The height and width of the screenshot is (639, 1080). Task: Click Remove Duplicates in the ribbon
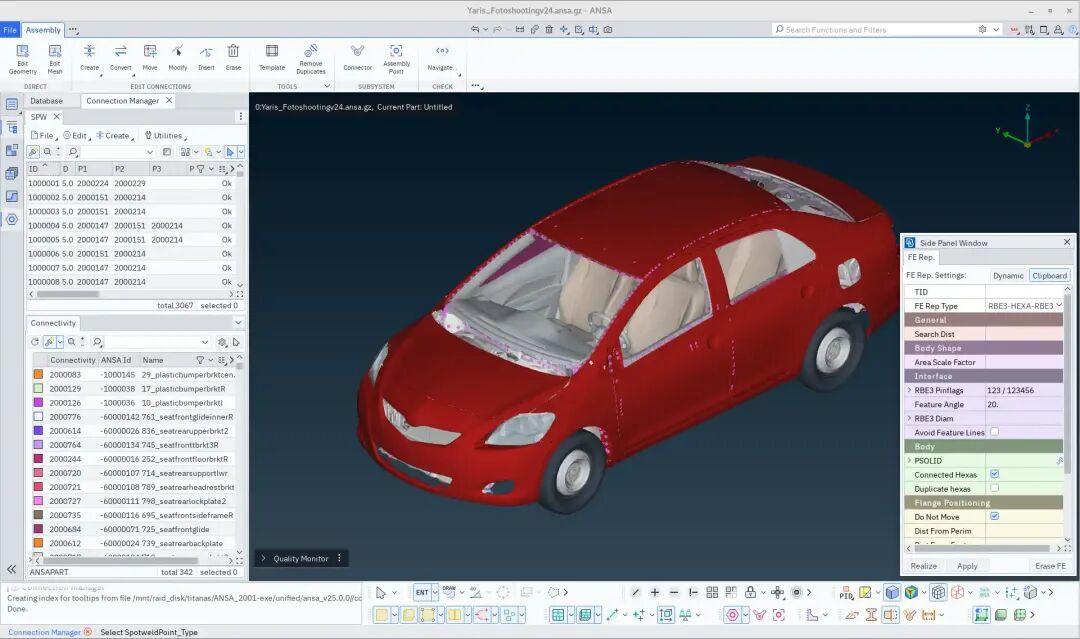[x=311, y=52]
